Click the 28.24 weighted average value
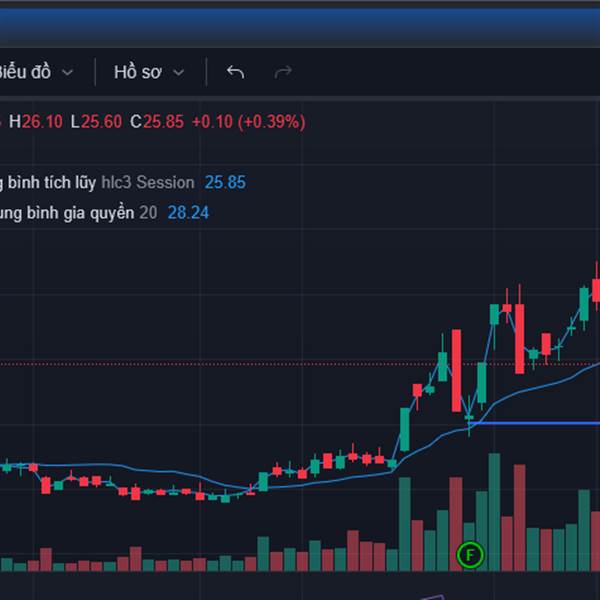The width and height of the screenshot is (600, 600). (x=188, y=213)
